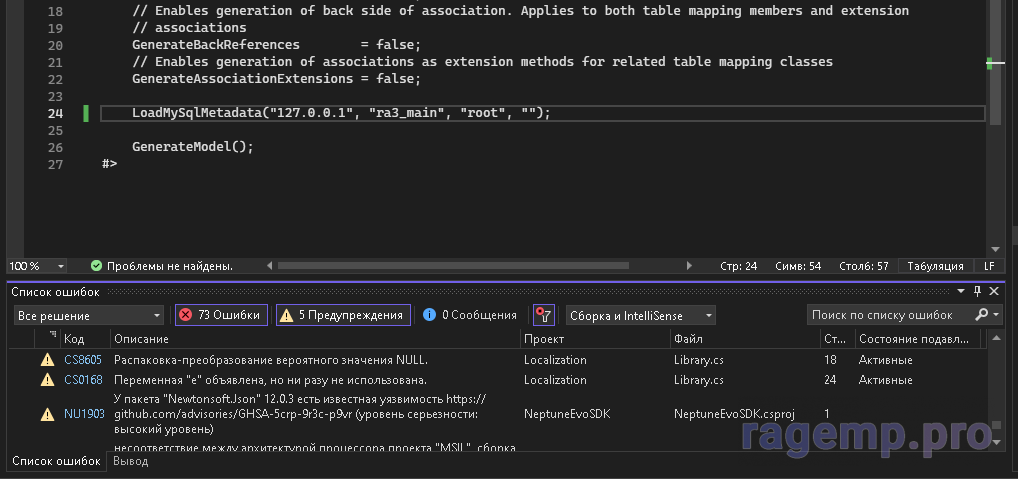
Task: Open the CS8605 error code link
Action: coord(82,360)
